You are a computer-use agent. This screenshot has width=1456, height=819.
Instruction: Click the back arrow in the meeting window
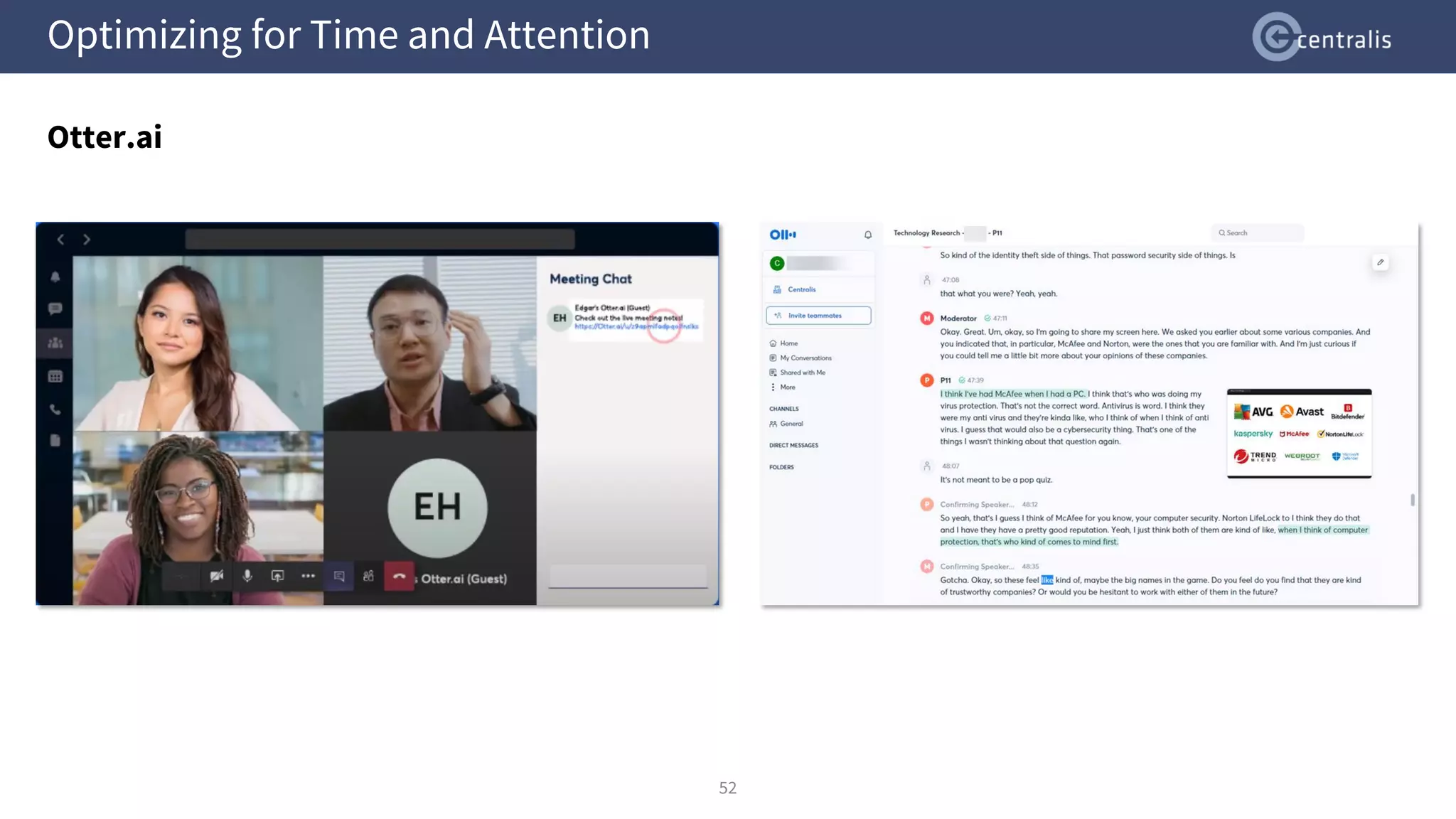60,240
